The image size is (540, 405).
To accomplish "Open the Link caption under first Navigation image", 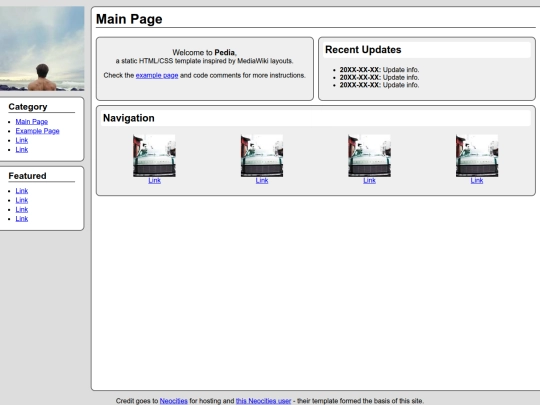I will [x=154, y=180].
